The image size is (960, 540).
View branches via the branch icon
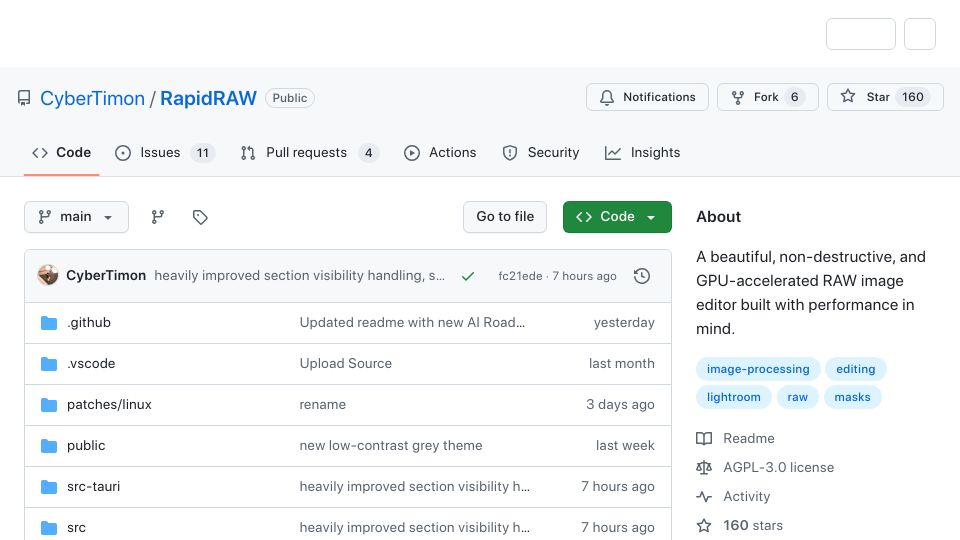pyautogui.click(x=158, y=217)
